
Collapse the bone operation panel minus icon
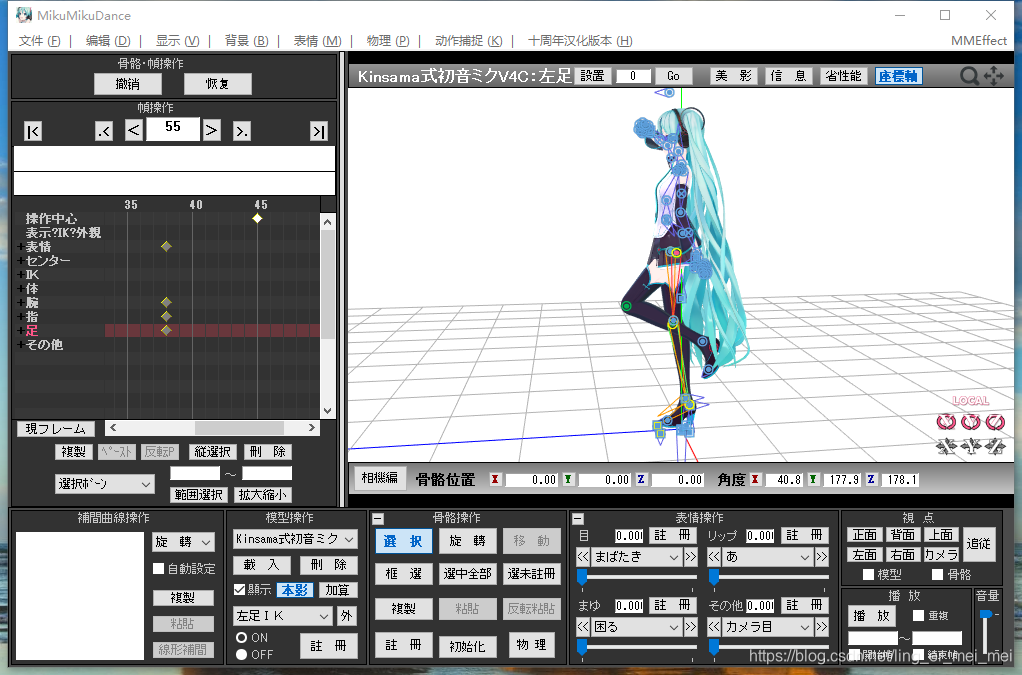pos(378,519)
